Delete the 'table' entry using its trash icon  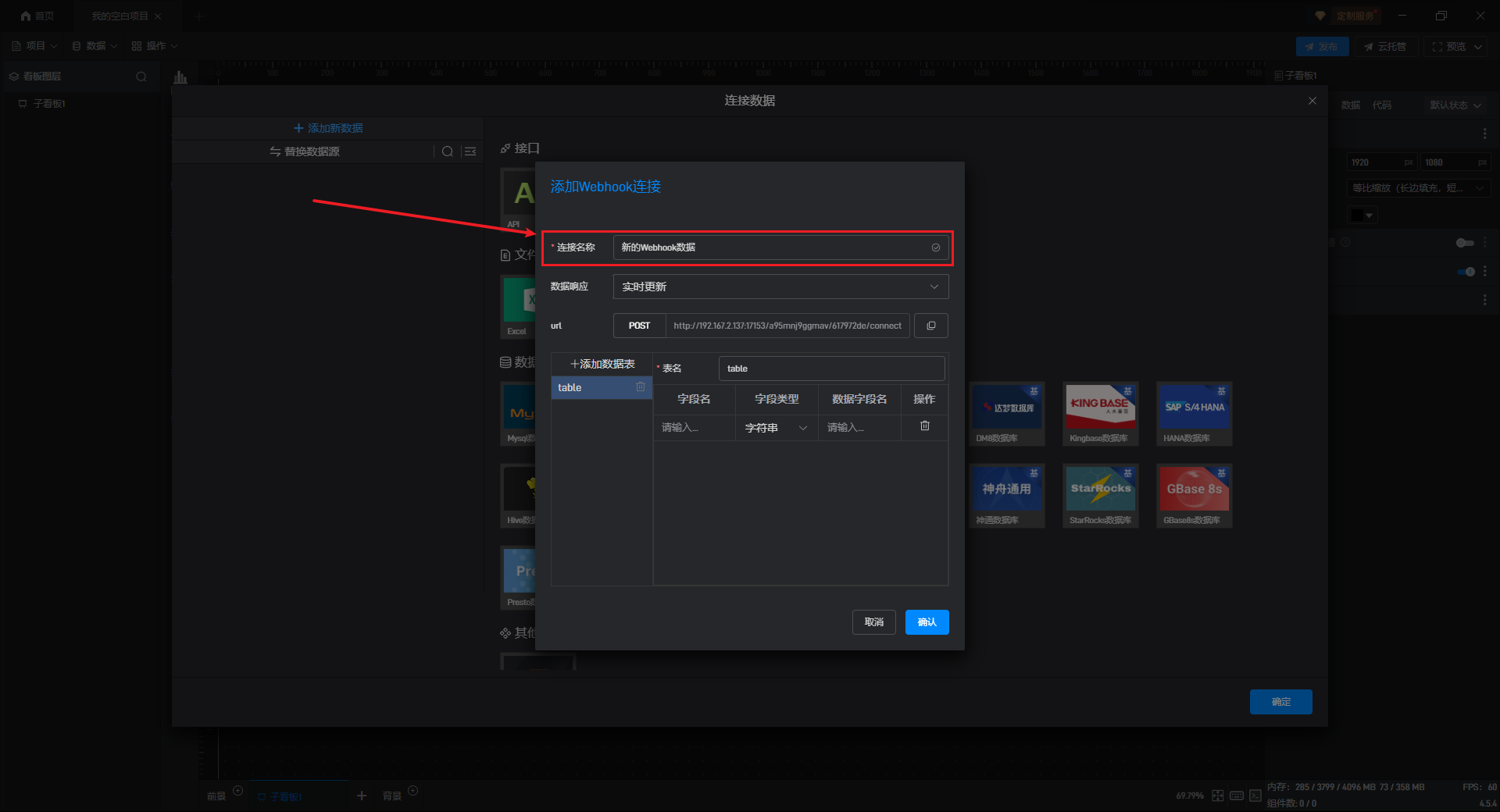(641, 387)
